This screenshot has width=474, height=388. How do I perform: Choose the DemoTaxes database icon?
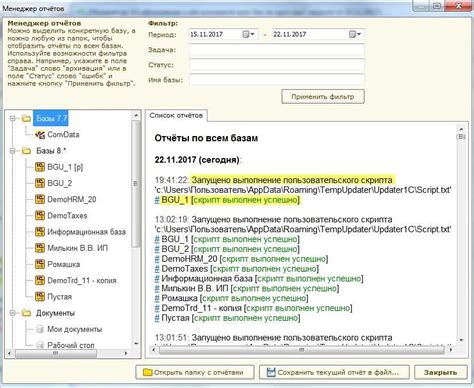tap(40, 215)
